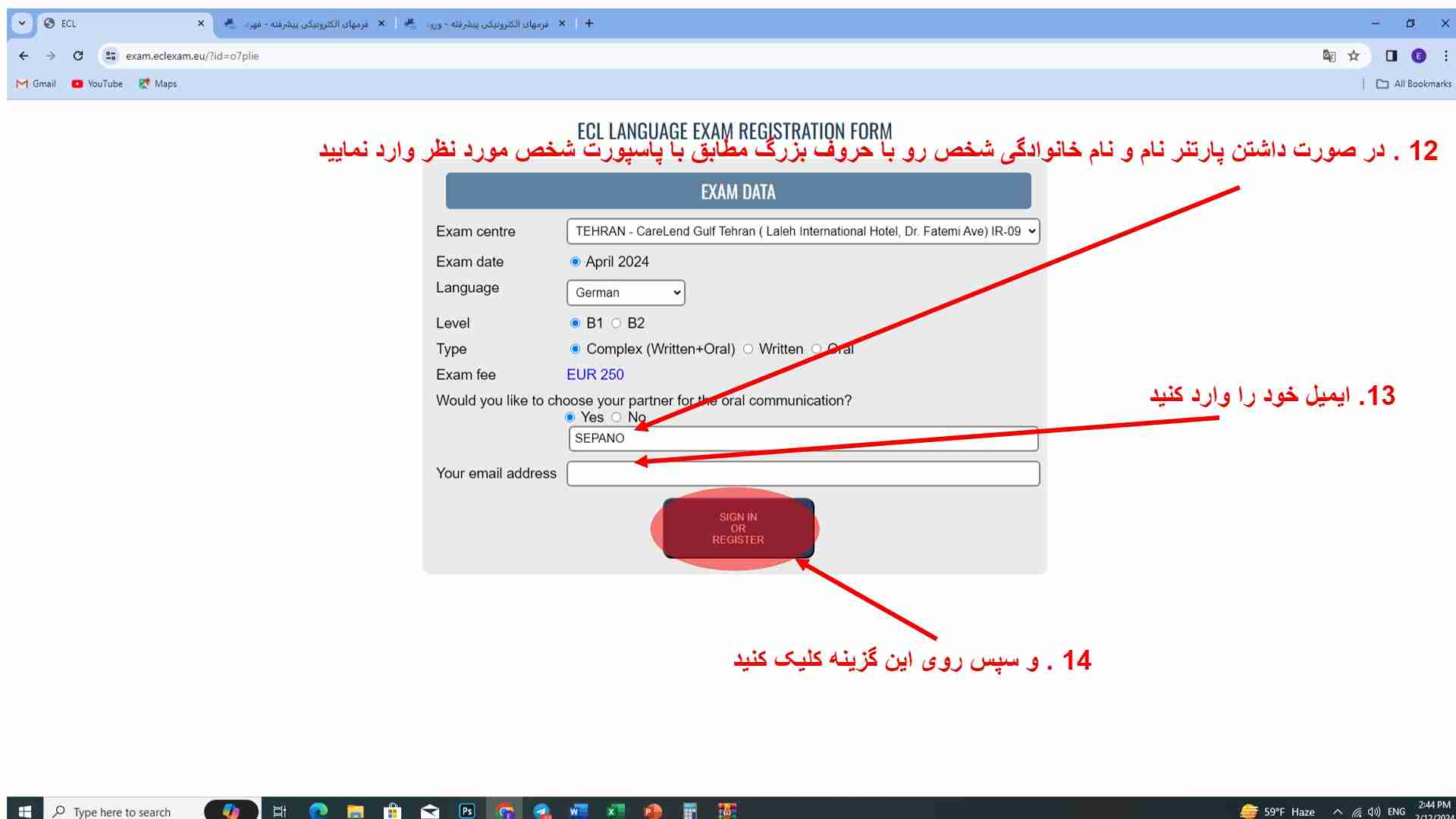Viewport: 1456px width, 819px height.
Task: Select the B2 level radio button
Action: pyautogui.click(x=616, y=323)
